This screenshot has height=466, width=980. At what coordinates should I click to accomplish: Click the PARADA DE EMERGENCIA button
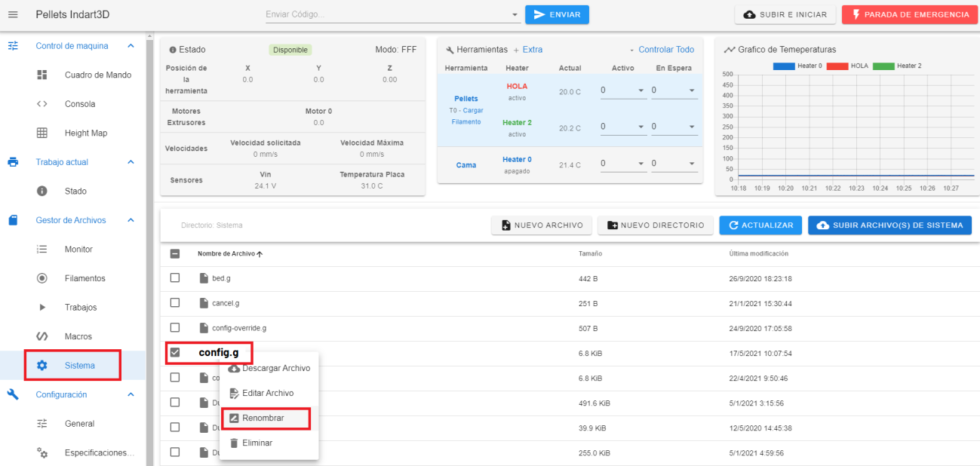tap(908, 14)
